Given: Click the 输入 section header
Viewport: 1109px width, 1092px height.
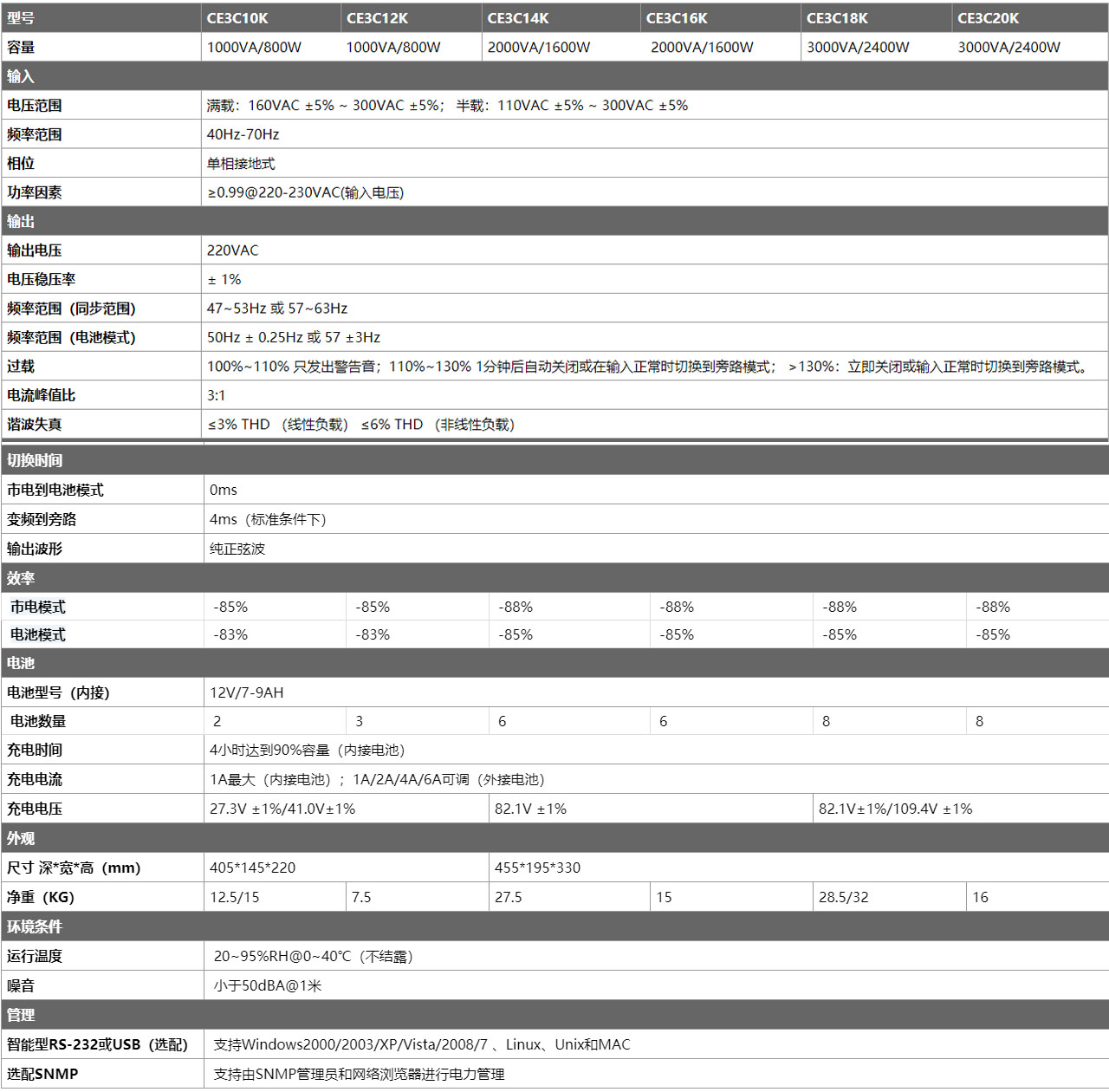Looking at the screenshot, I should (554, 76).
